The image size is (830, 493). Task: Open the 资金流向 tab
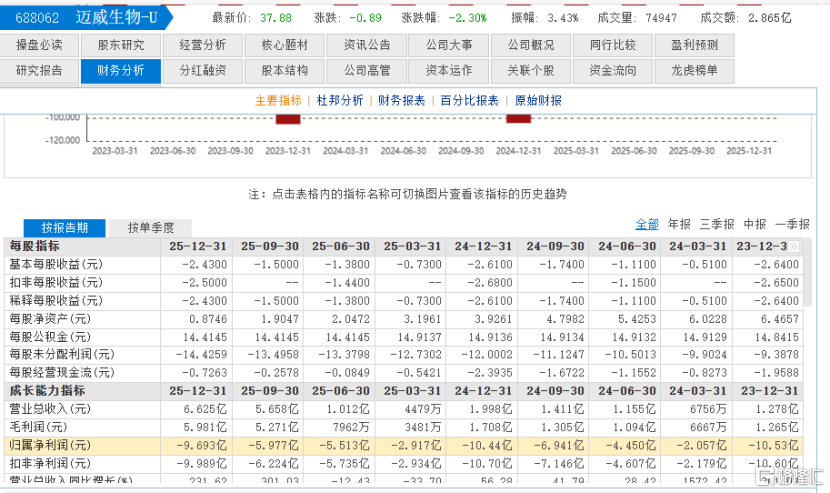coord(613,70)
